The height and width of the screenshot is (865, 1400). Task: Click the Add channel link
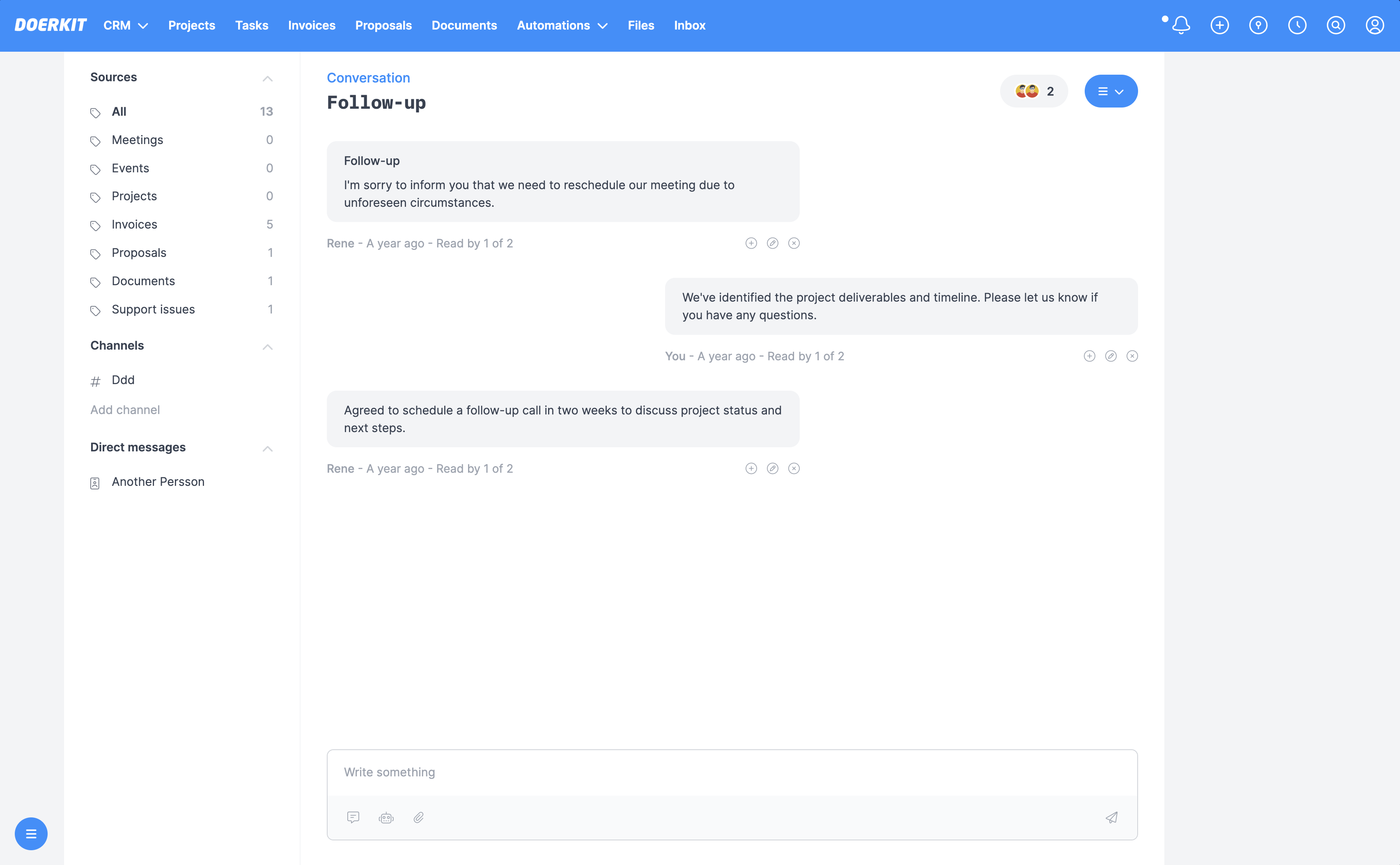[x=125, y=410]
